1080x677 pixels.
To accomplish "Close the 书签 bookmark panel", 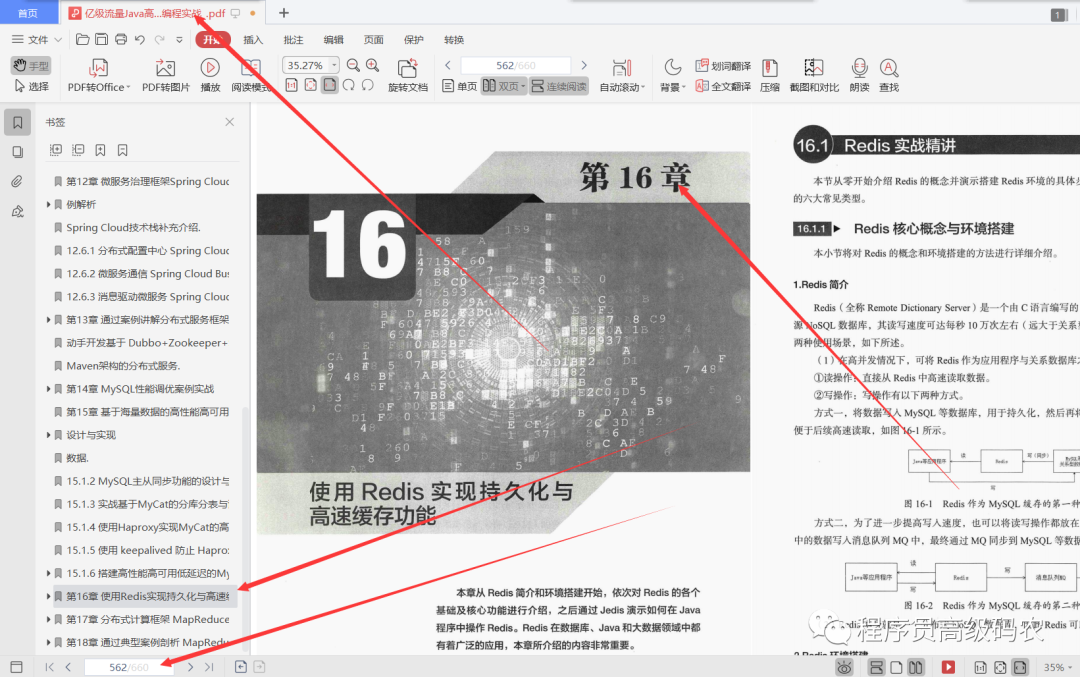I will coord(229,122).
